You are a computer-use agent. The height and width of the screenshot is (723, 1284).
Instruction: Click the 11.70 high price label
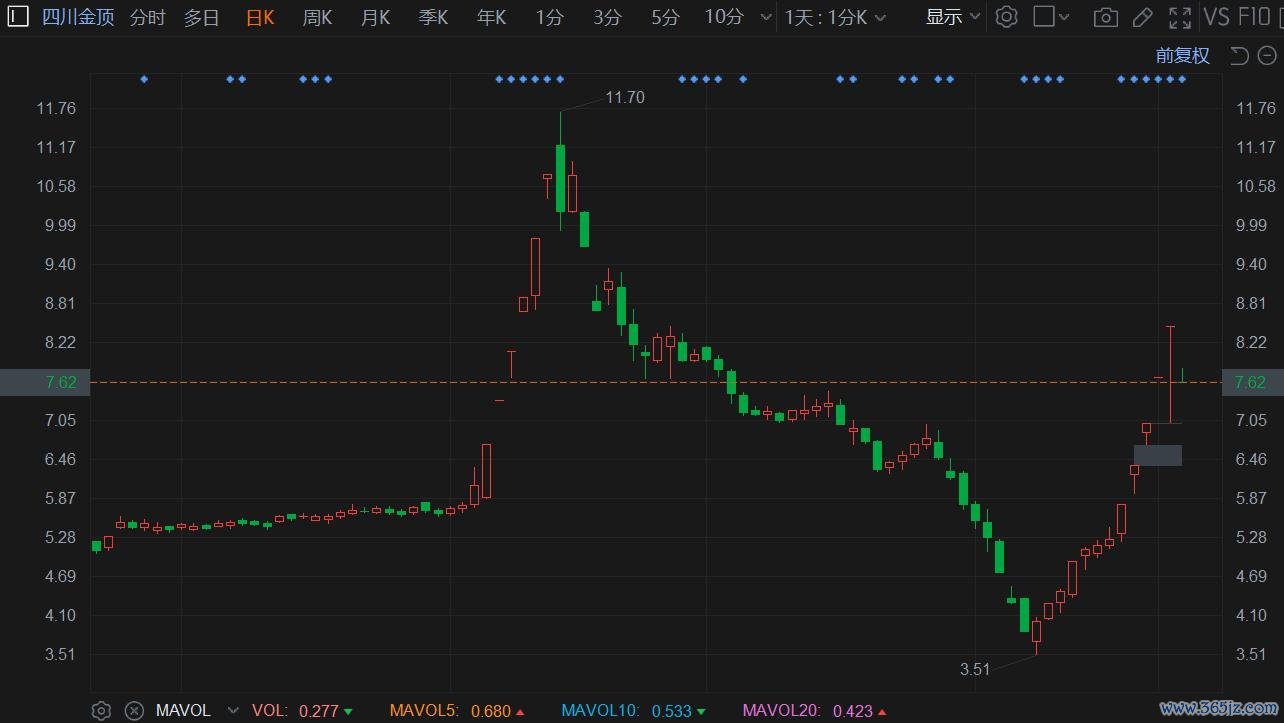click(x=625, y=97)
